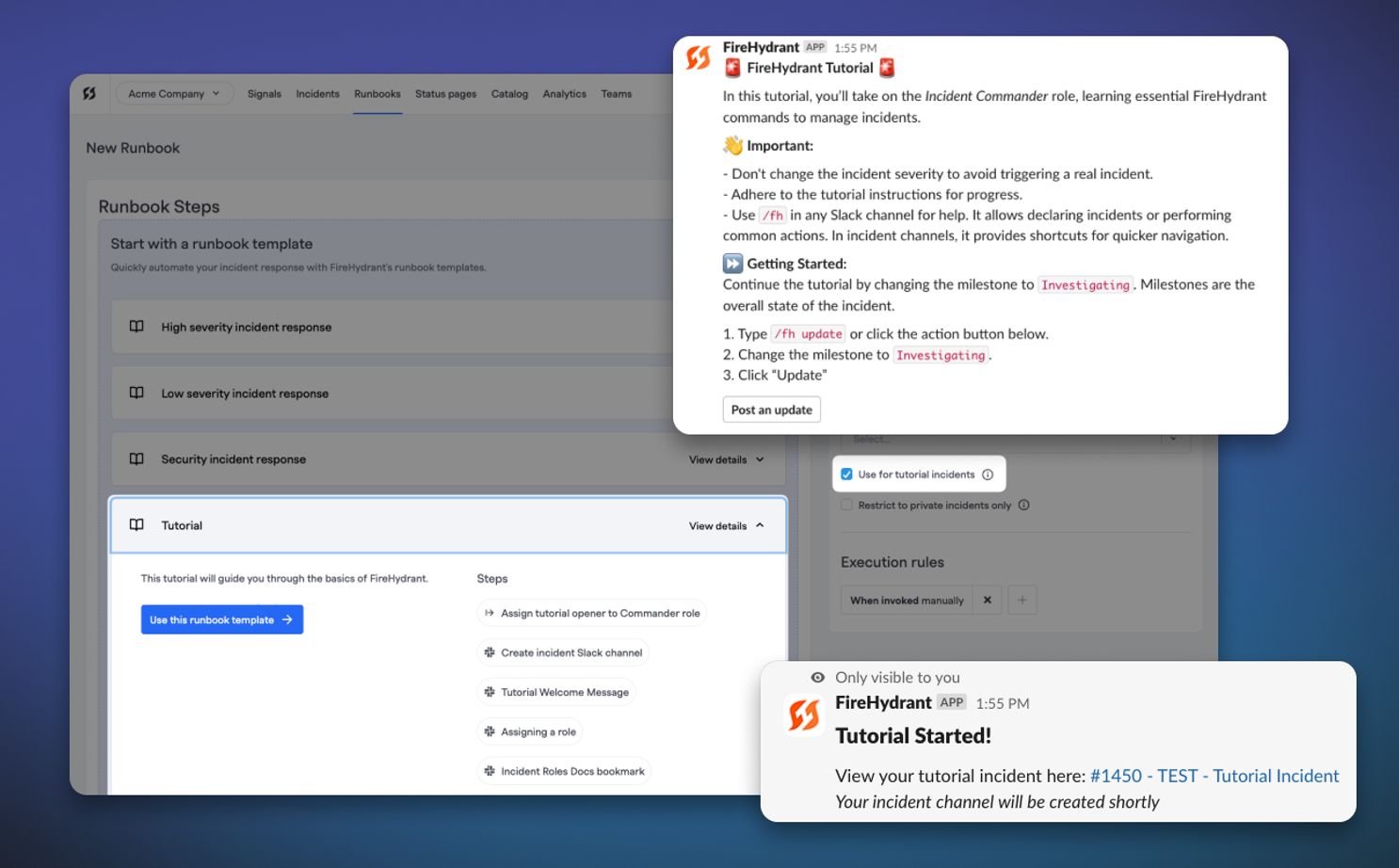This screenshot has height=868, width=1399.
Task: Select Low severity incident response template
Action: pos(392,394)
